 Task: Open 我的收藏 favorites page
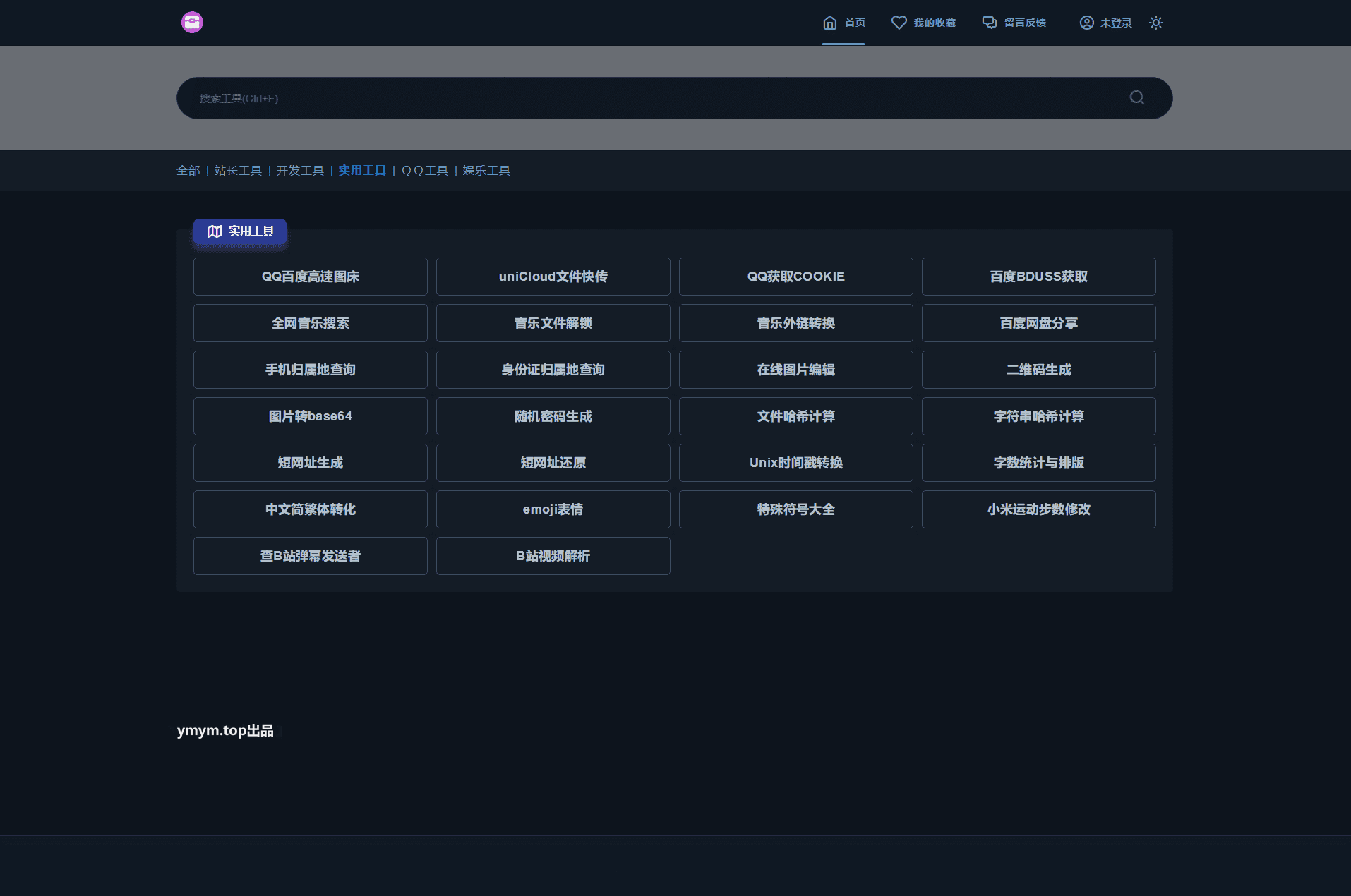(x=923, y=23)
